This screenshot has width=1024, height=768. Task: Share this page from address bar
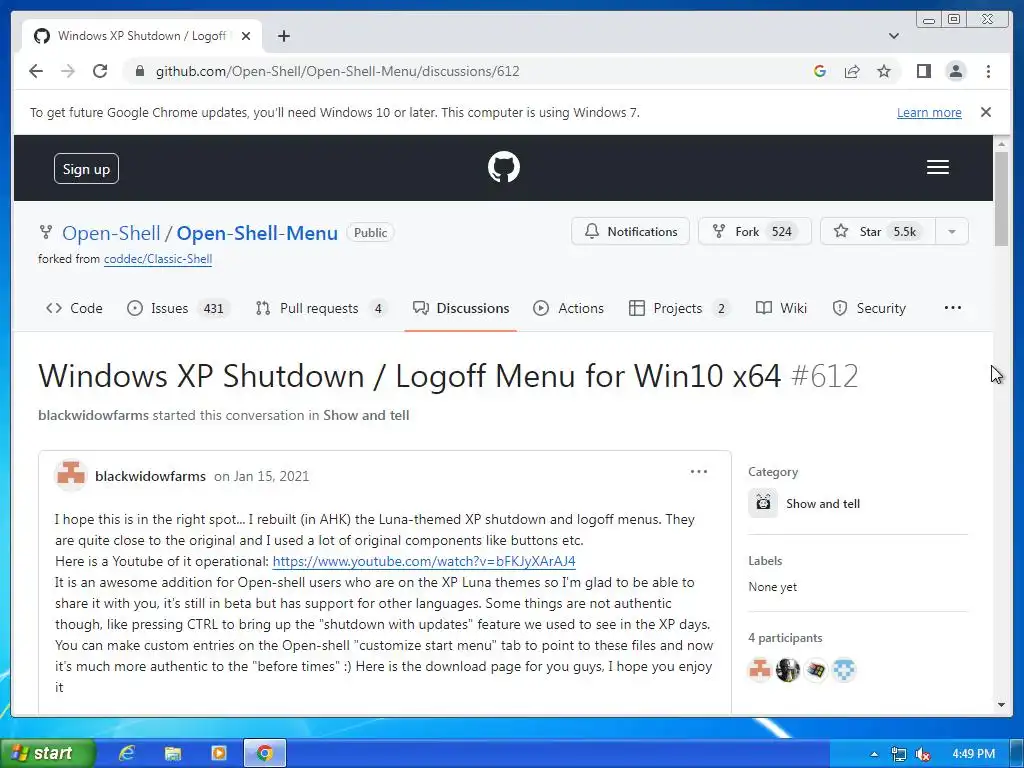[852, 71]
